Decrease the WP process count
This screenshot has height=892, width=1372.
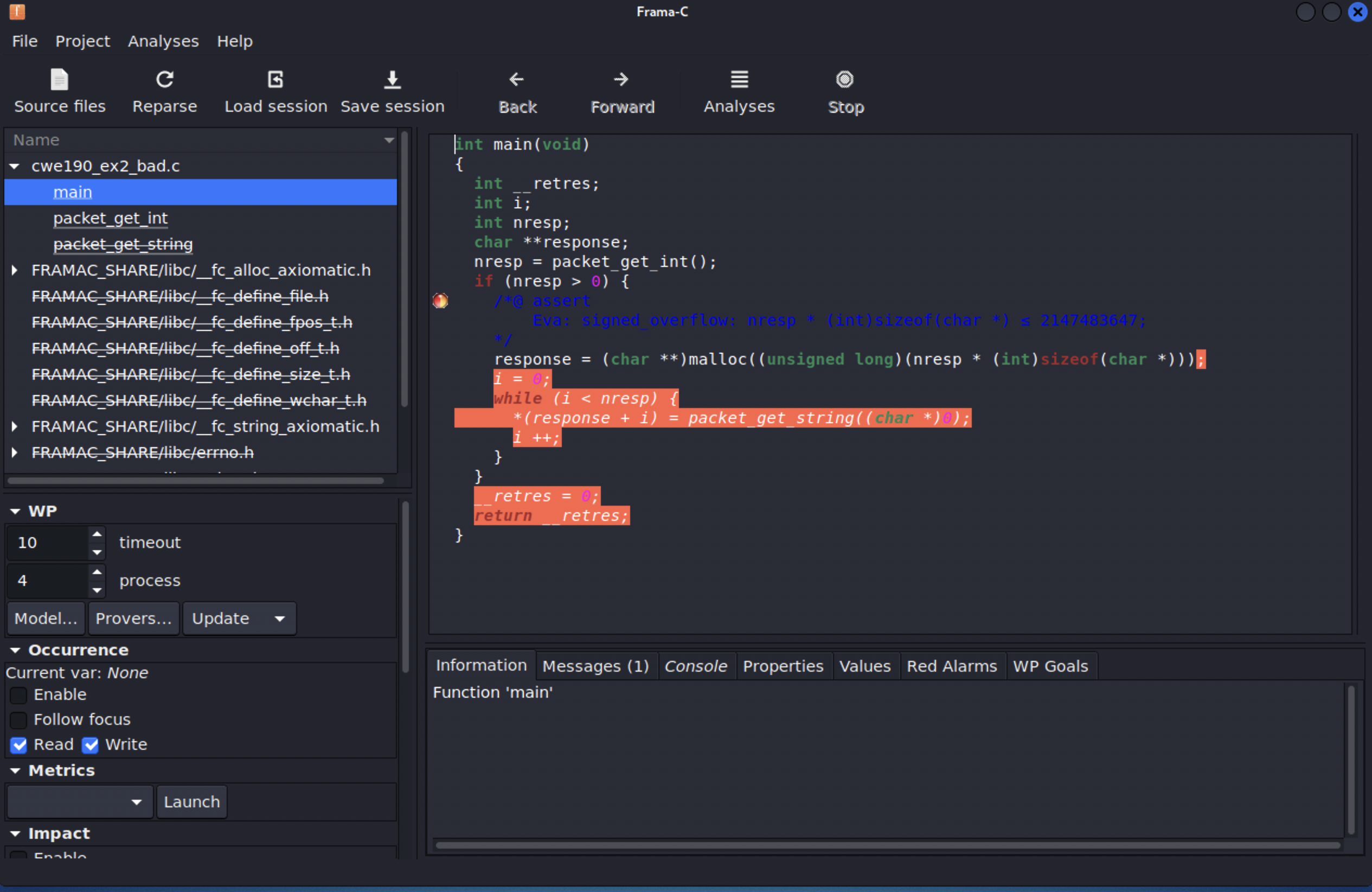[97, 590]
